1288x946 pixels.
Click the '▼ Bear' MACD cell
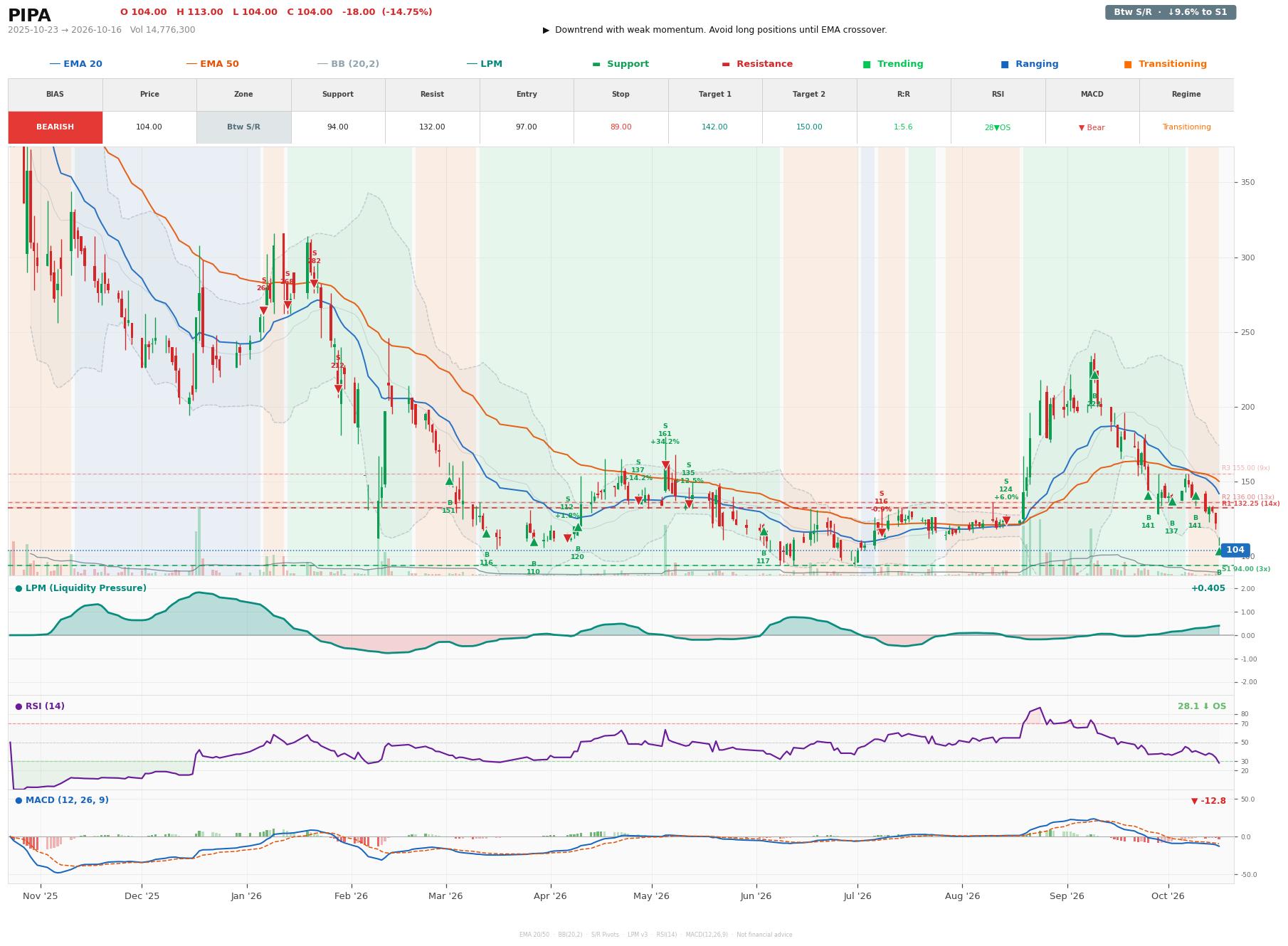coord(1092,127)
